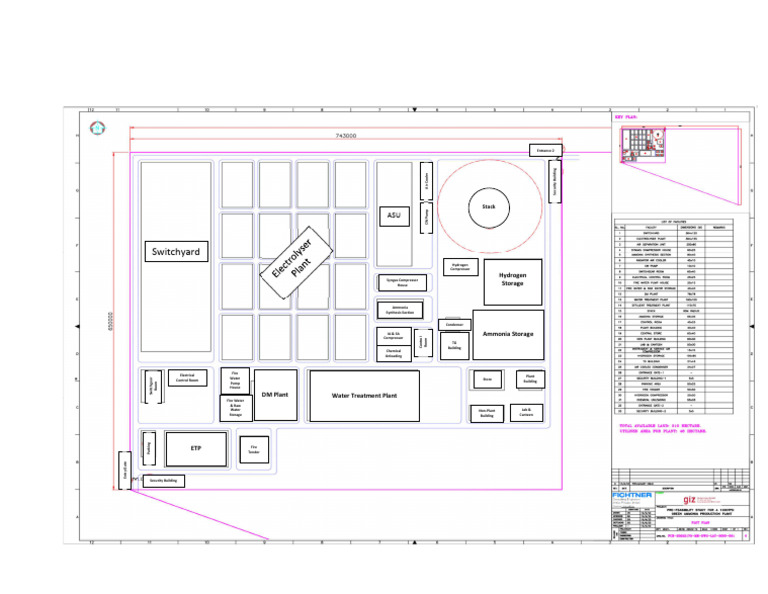Click the Parking box beside ETP
The height and width of the screenshot is (594, 768).
point(149,449)
